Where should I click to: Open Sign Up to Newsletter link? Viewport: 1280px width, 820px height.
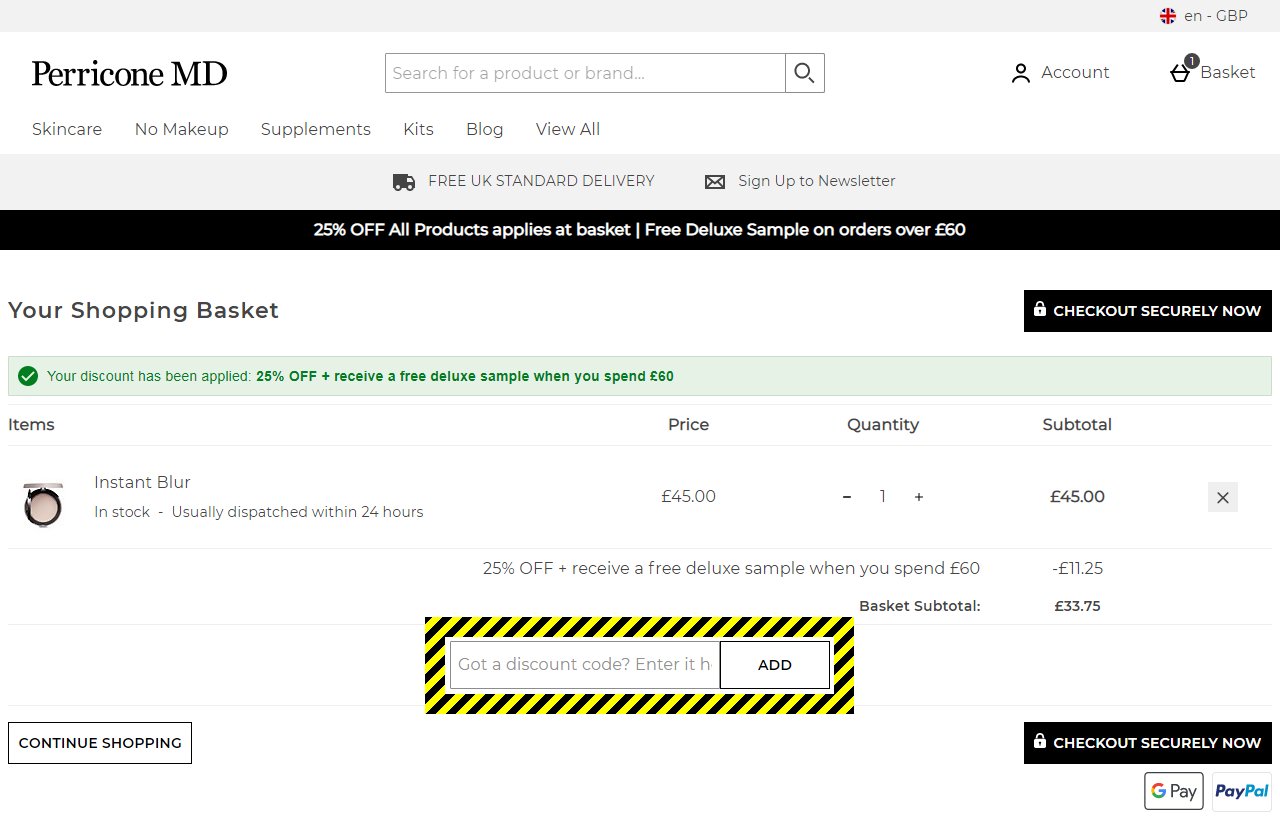[817, 181]
